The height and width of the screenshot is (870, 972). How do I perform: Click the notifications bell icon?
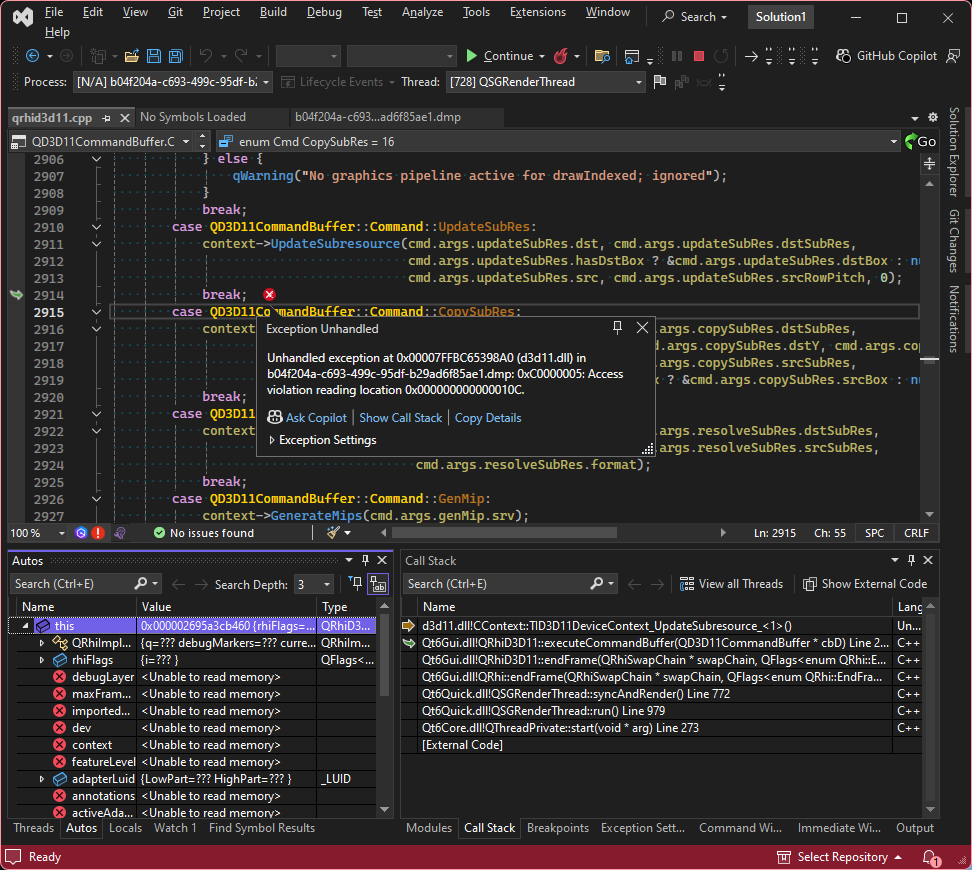930,858
